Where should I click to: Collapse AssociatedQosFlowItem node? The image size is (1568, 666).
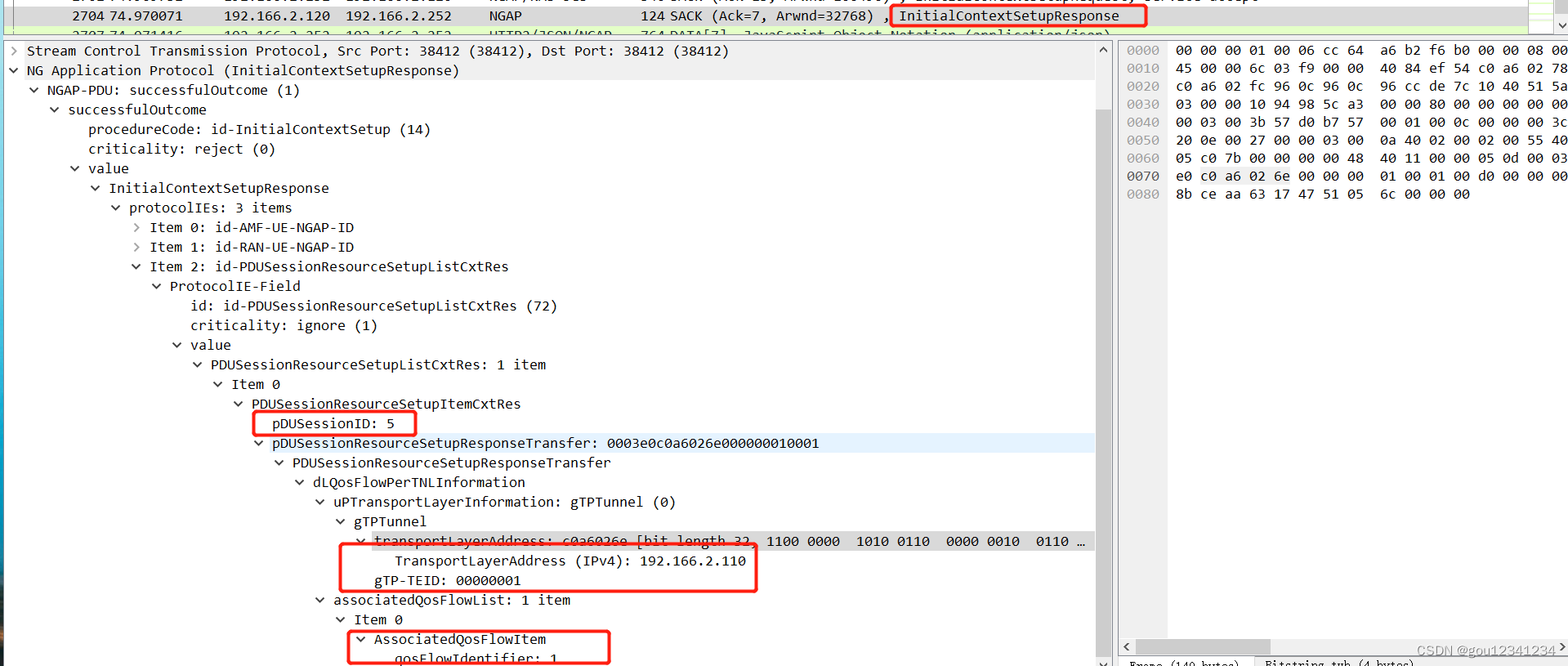[361, 639]
